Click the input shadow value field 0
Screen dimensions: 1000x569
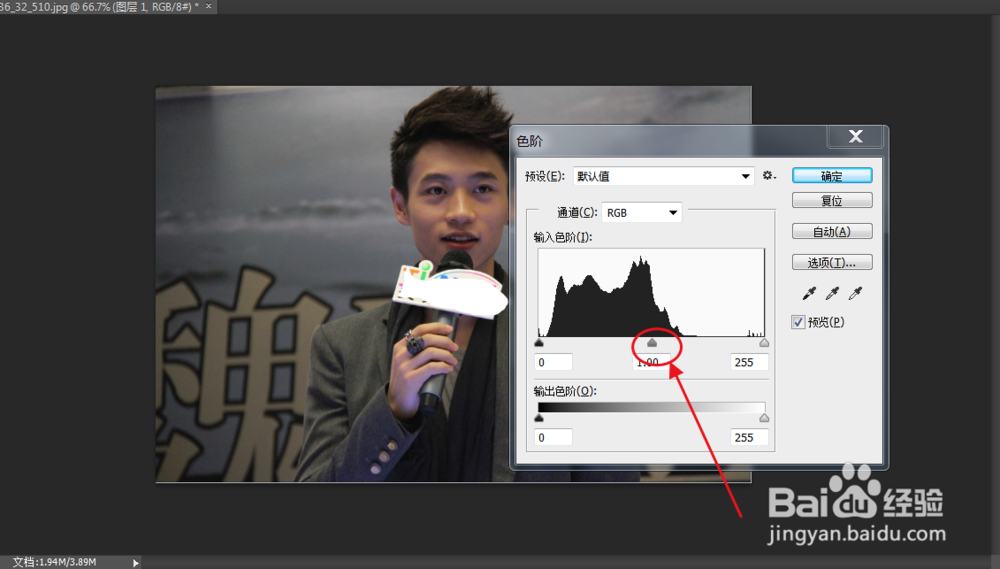[553, 362]
